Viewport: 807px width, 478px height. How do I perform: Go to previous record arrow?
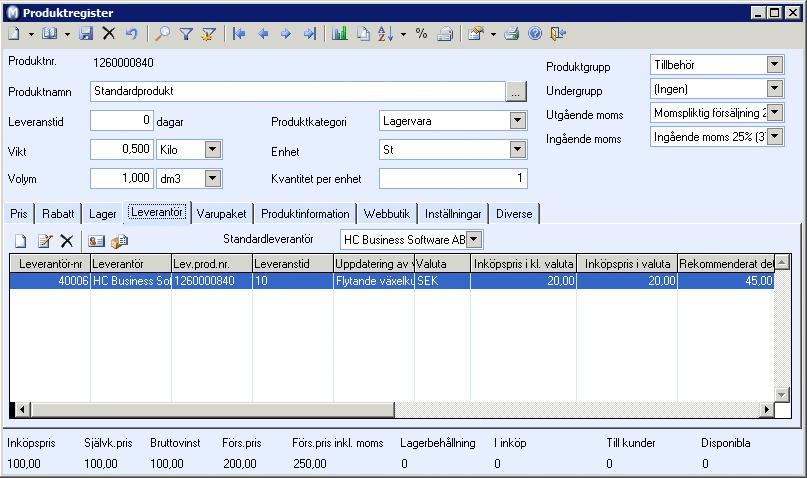click(x=263, y=34)
